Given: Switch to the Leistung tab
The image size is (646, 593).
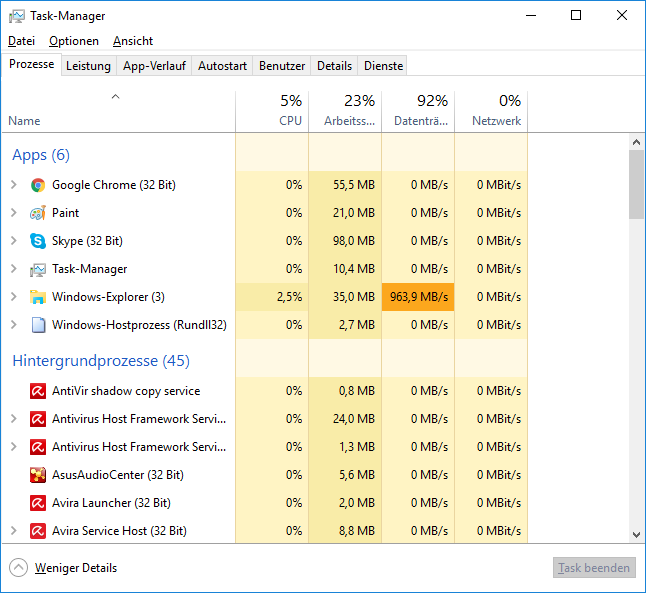Looking at the screenshot, I should [x=89, y=66].
